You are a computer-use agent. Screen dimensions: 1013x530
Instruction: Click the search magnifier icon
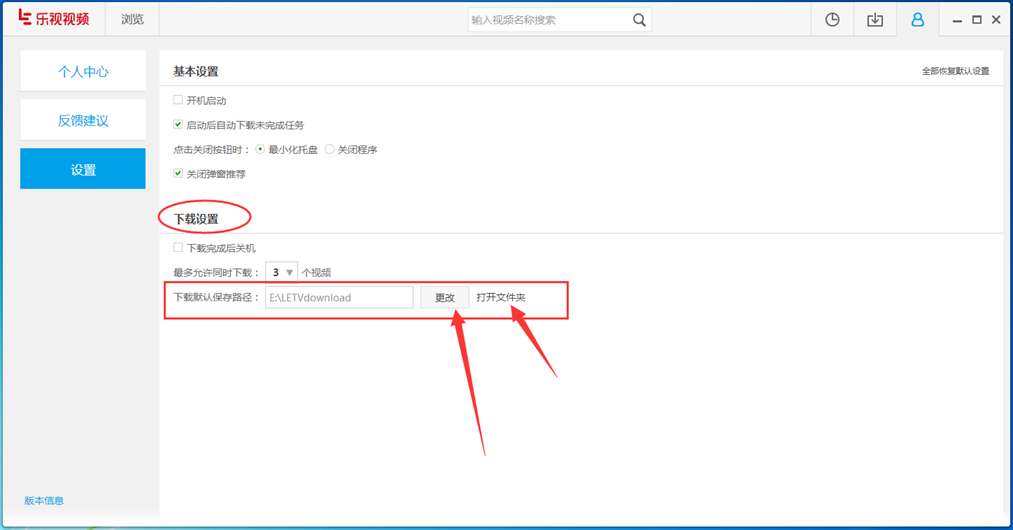(639, 20)
